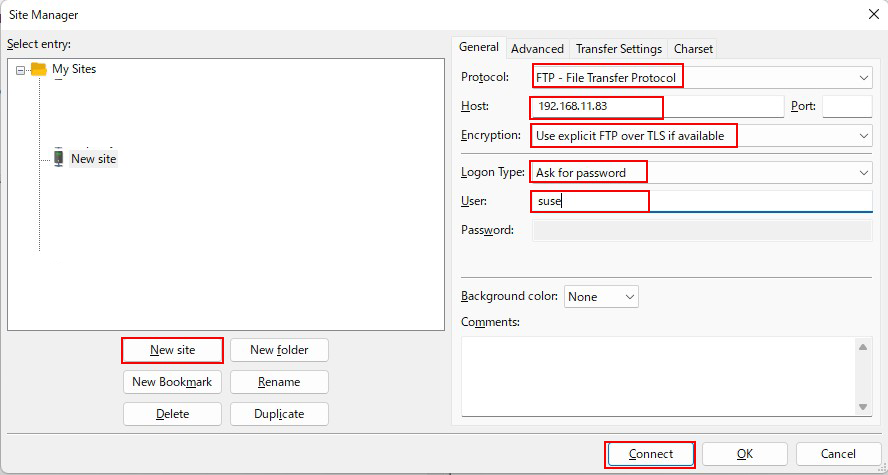Switch to the Advanced tab

coord(537,49)
